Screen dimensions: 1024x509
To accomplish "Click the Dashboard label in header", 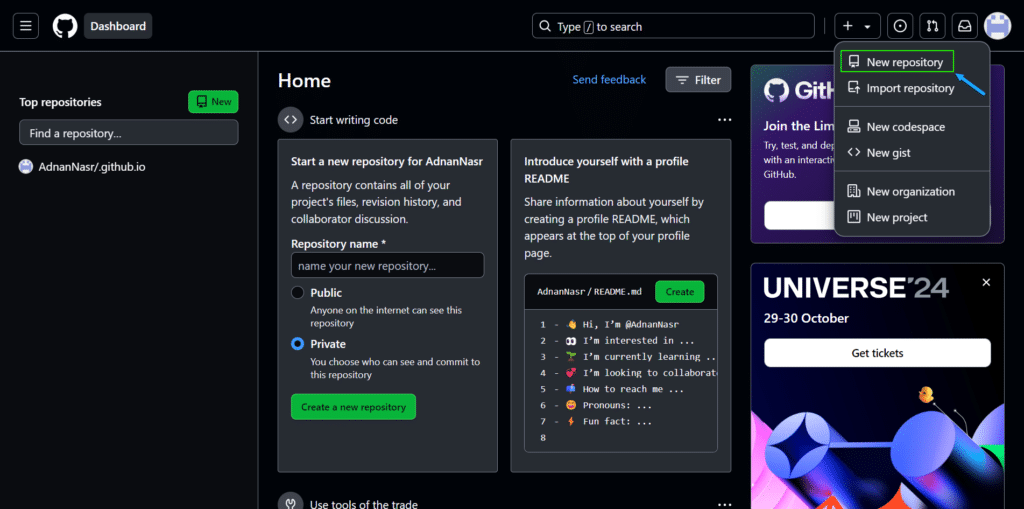I will pos(118,26).
